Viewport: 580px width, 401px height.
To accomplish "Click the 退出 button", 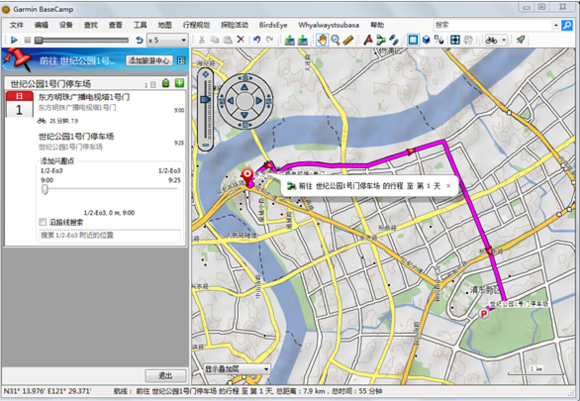I will (x=165, y=375).
